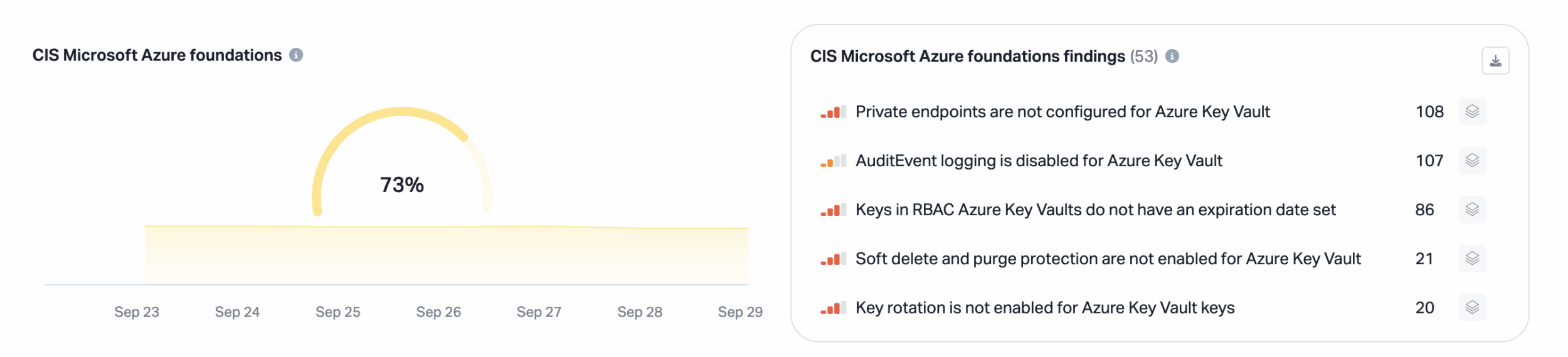Click severity bars icon for AuditEvent logging finding

point(833,161)
